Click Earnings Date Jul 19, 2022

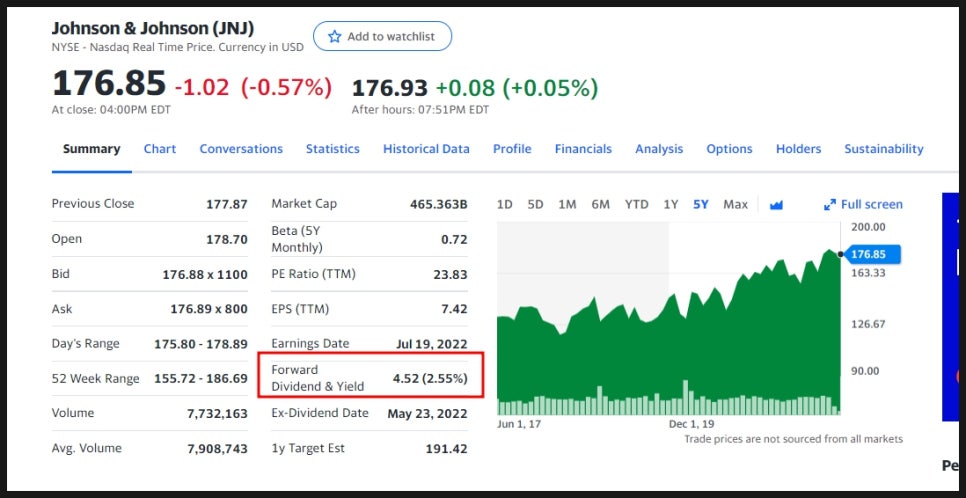tap(432, 344)
